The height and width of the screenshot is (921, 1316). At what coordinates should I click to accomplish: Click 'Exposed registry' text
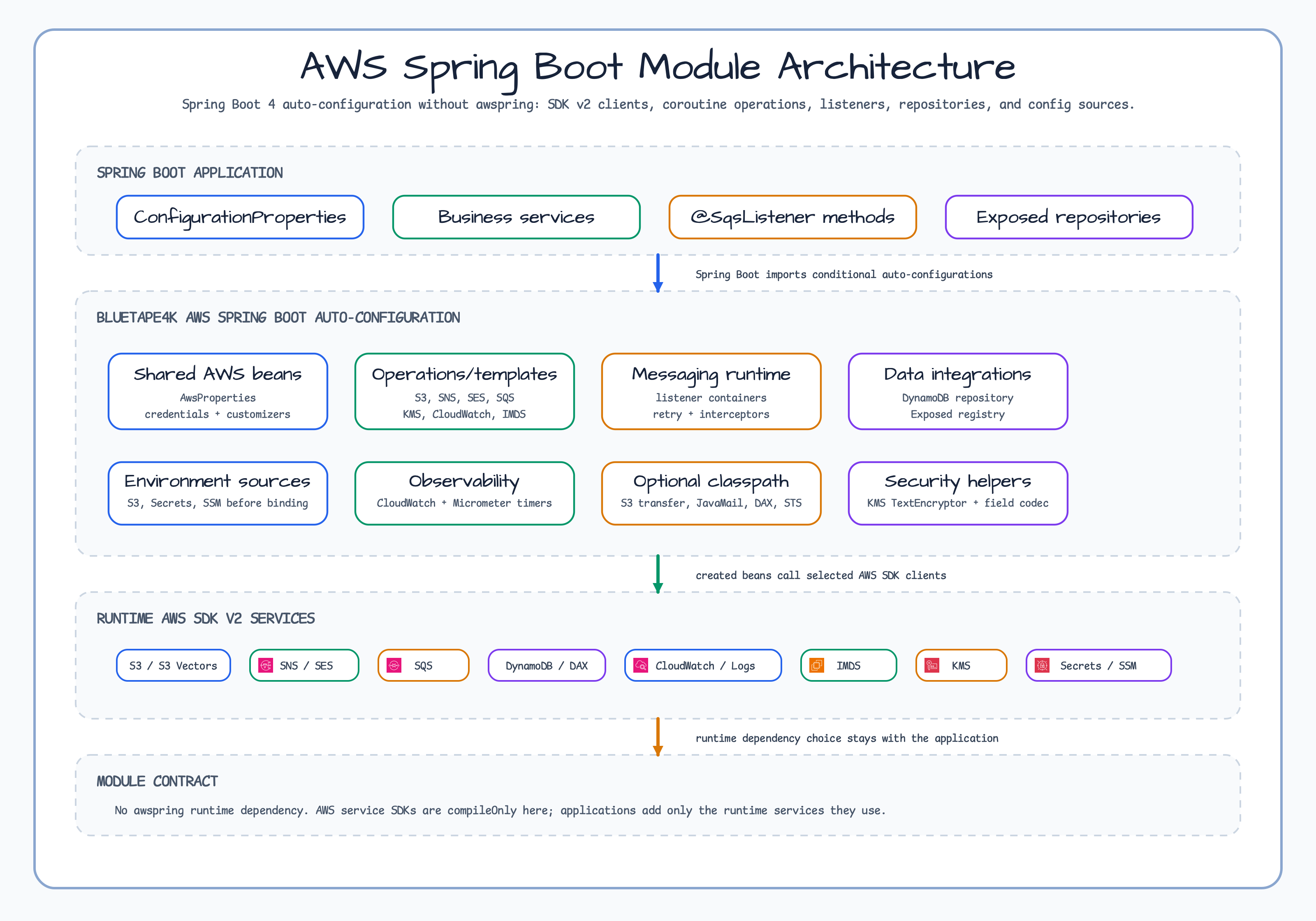(x=958, y=414)
